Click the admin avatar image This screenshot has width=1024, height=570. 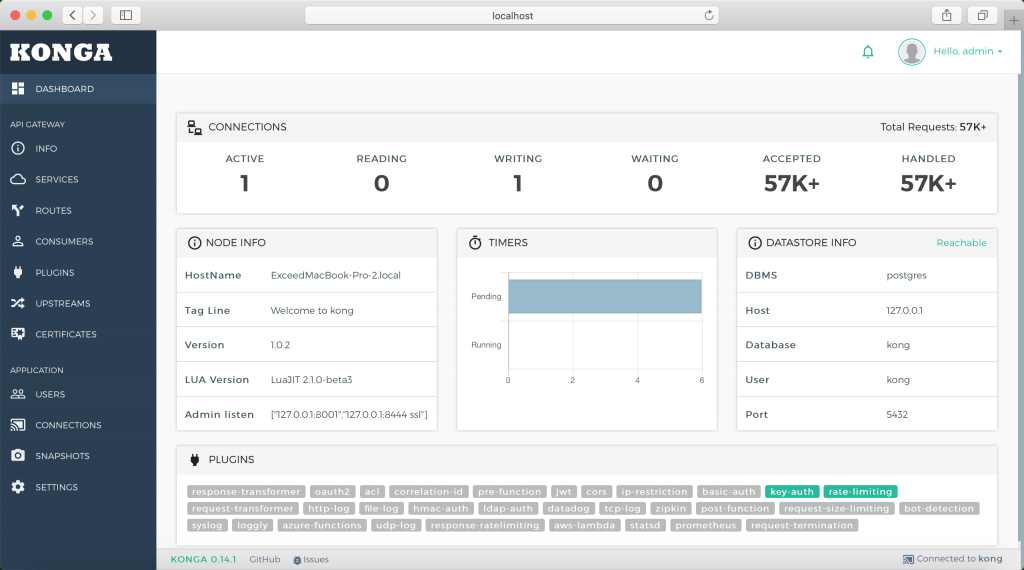point(912,52)
